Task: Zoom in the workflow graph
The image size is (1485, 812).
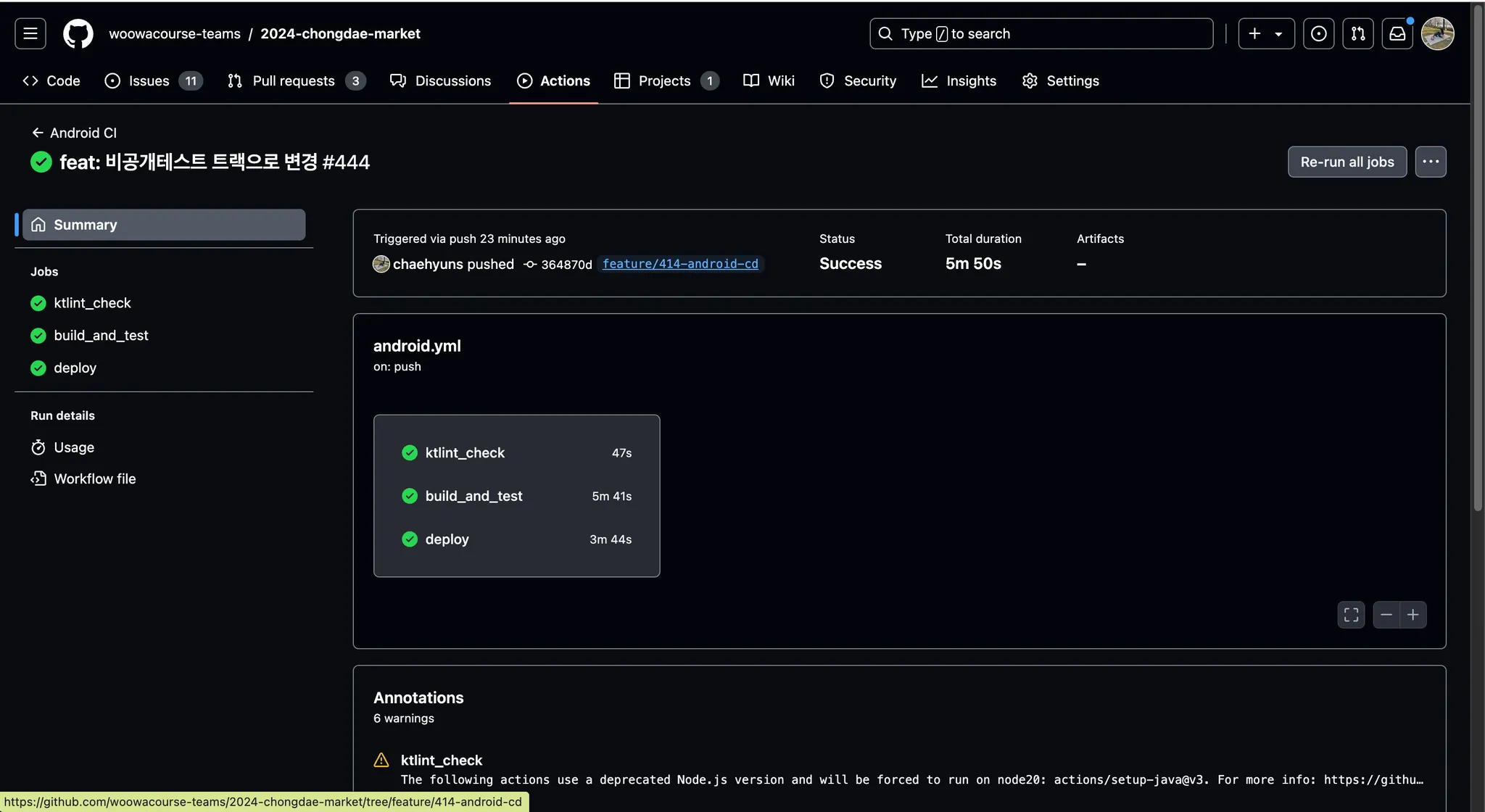Action: [x=1413, y=615]
